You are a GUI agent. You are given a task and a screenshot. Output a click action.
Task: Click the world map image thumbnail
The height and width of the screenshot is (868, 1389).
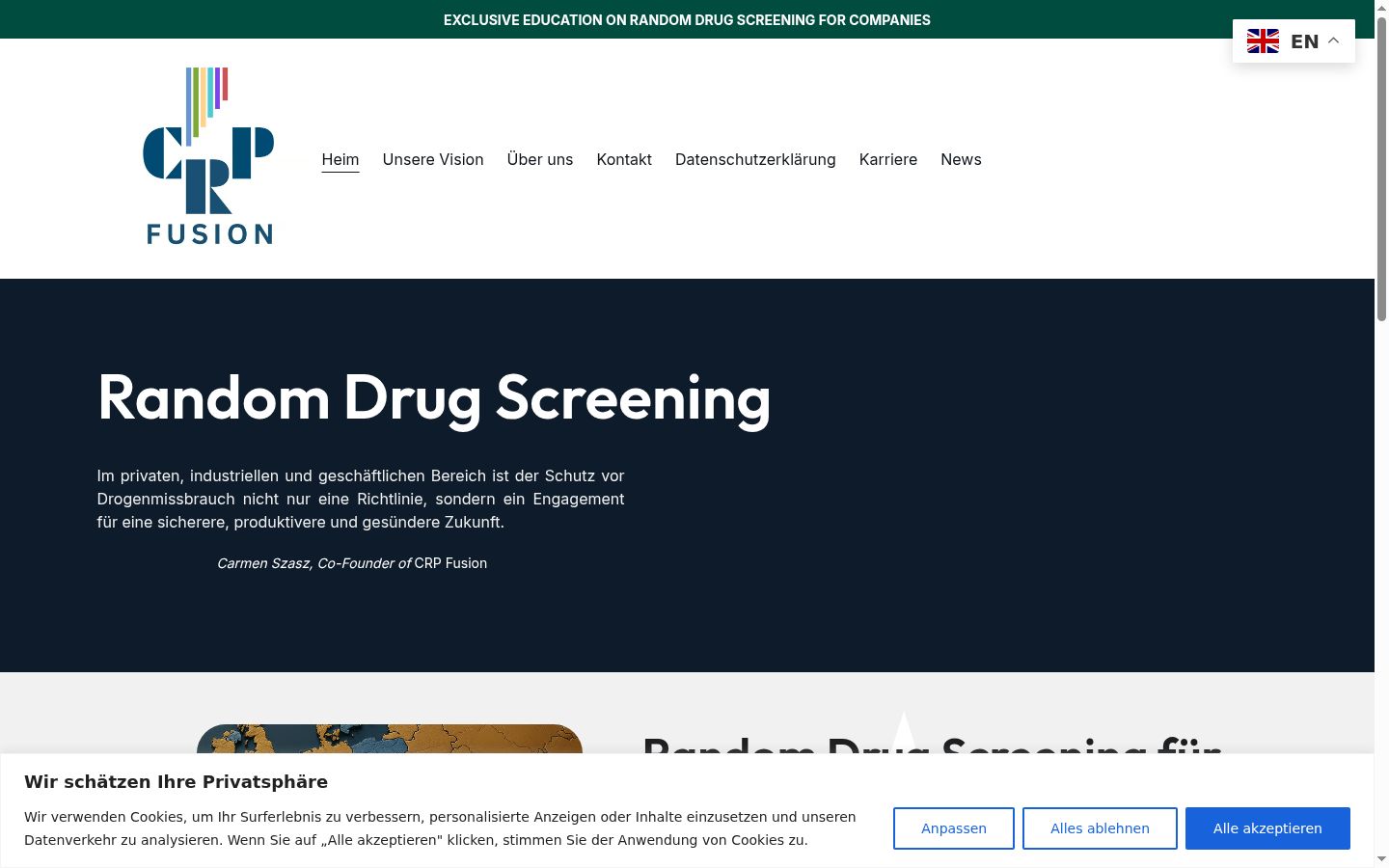pos(390,740)
